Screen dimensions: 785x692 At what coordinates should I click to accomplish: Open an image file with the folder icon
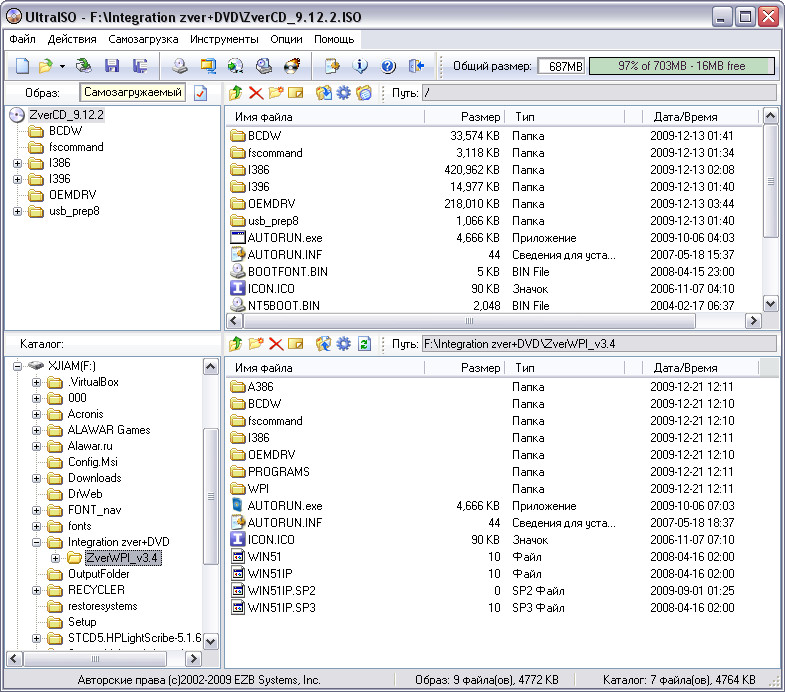click(x=45, y=66)
